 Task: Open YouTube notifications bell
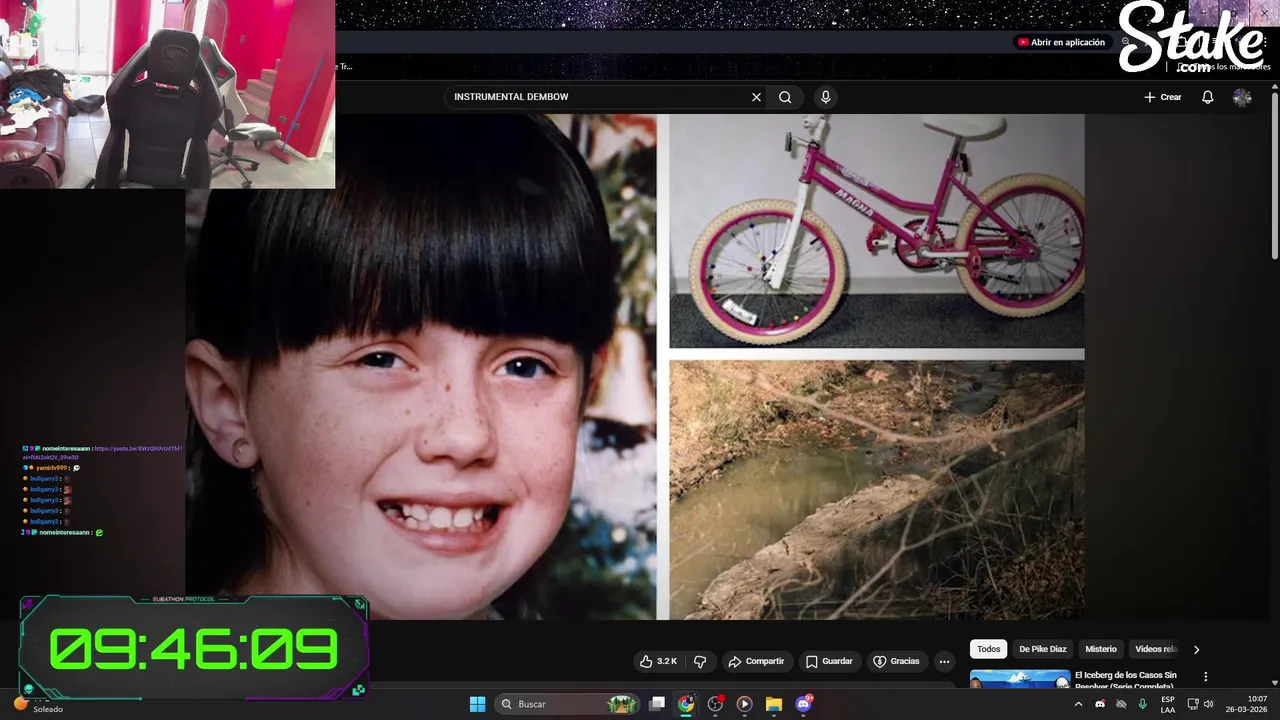[x=1208, y=97]
